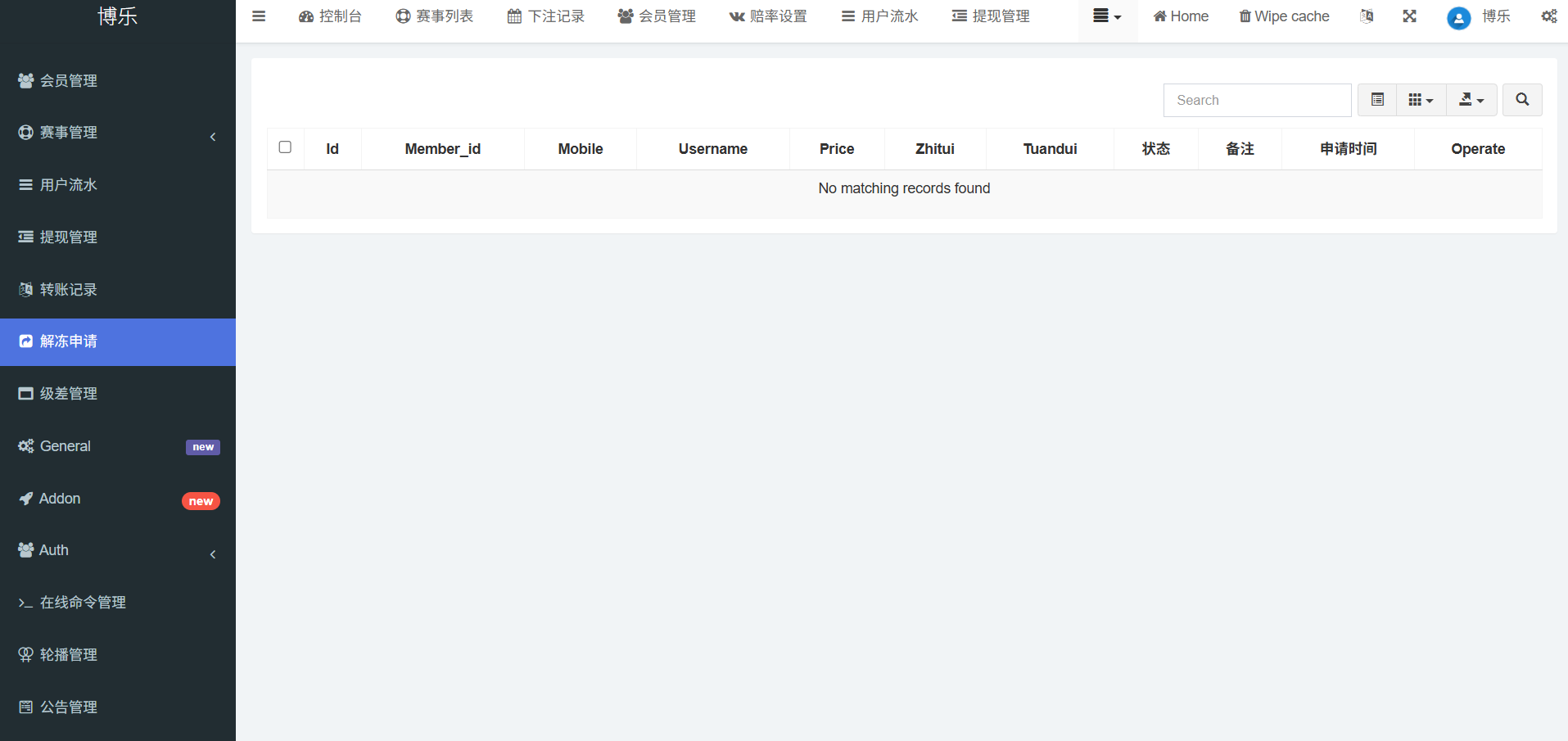Sort by the Price column header

point(836,149)
